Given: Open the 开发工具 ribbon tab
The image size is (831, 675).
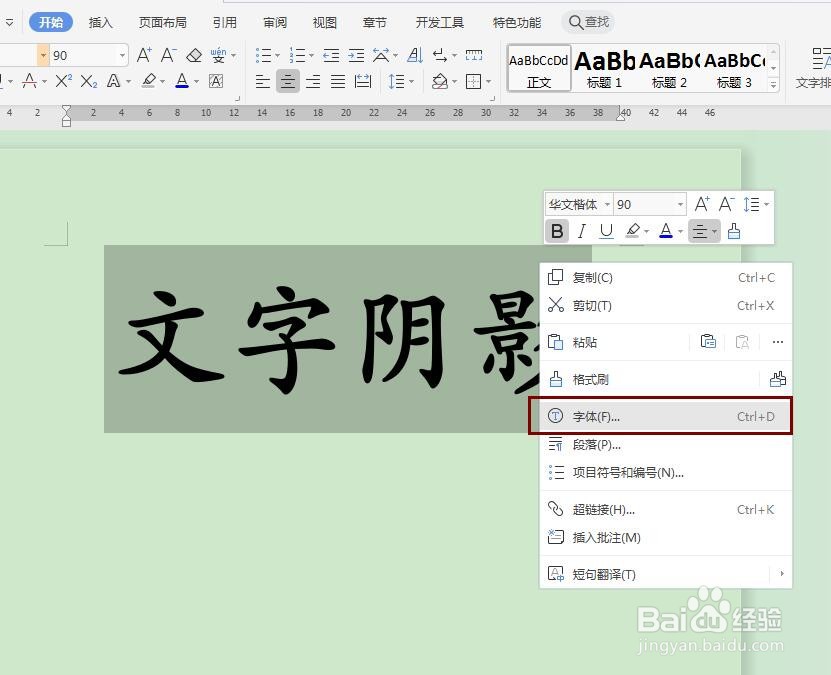Looking at the screenshot, I should [x=440, y=22].
